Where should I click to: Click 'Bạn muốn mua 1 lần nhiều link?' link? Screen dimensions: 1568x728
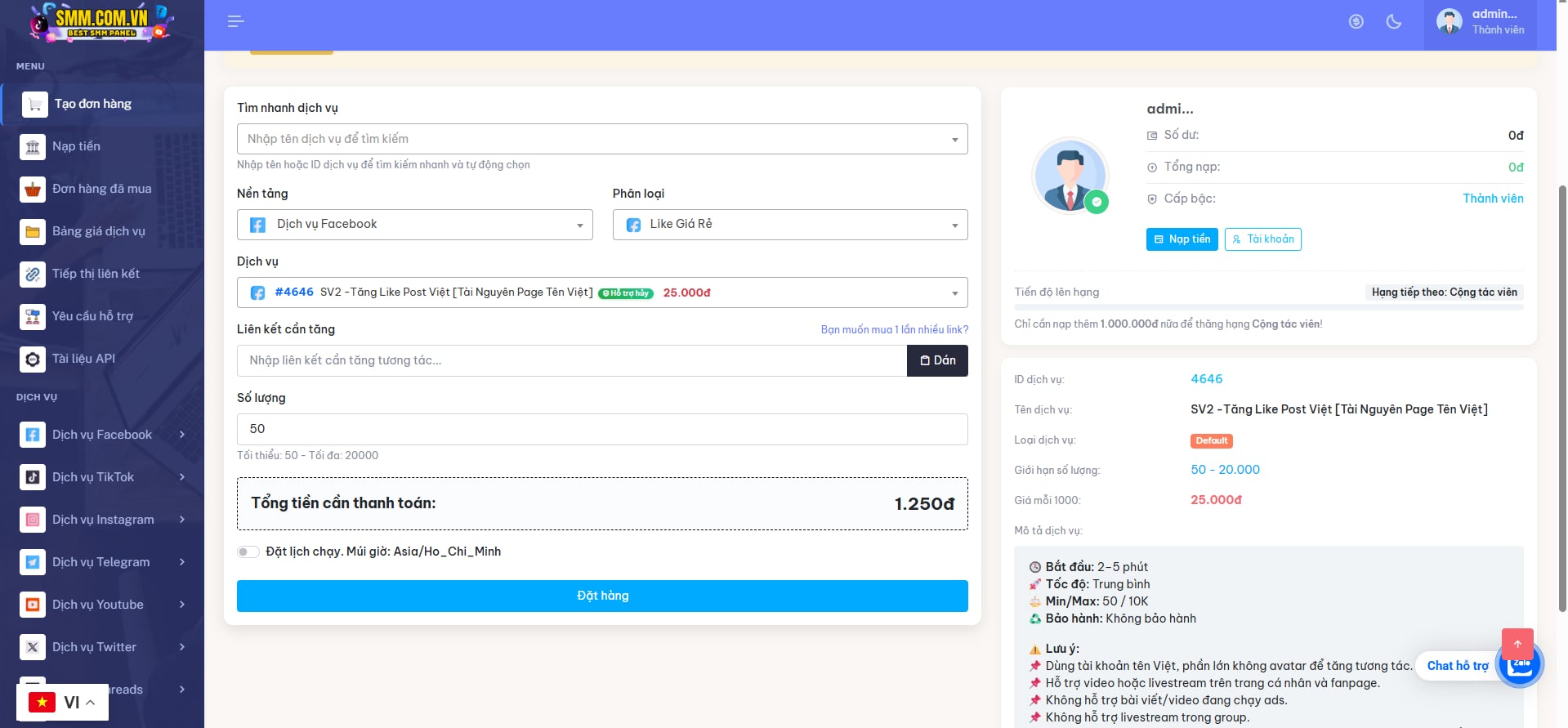tap(894, 329)
